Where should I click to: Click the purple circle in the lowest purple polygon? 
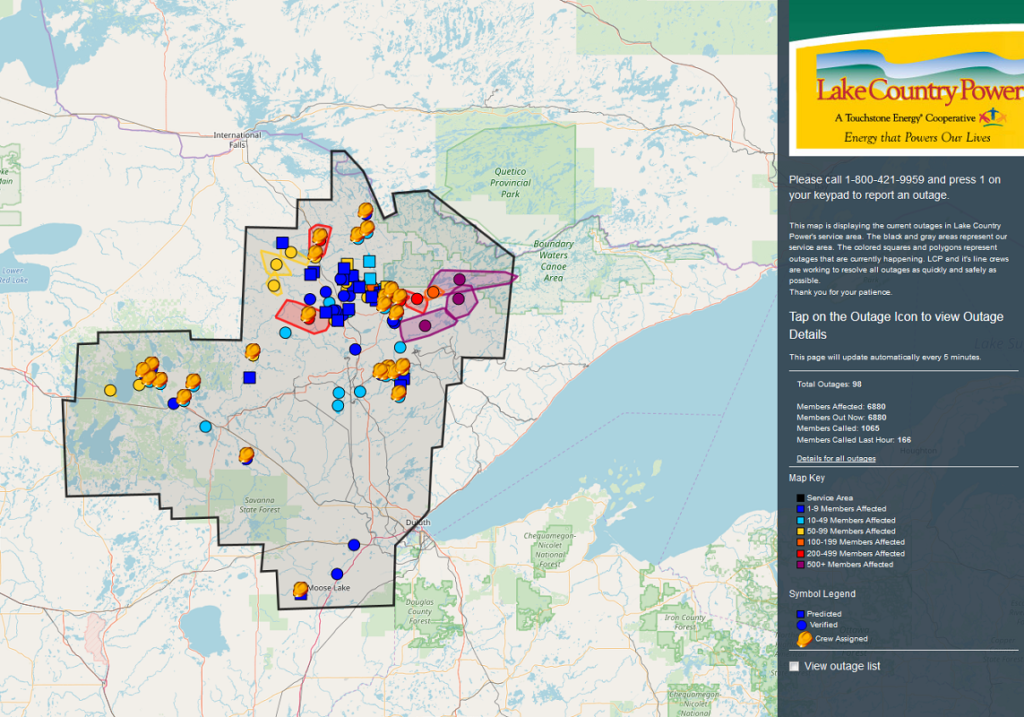(x=424, y=325)
